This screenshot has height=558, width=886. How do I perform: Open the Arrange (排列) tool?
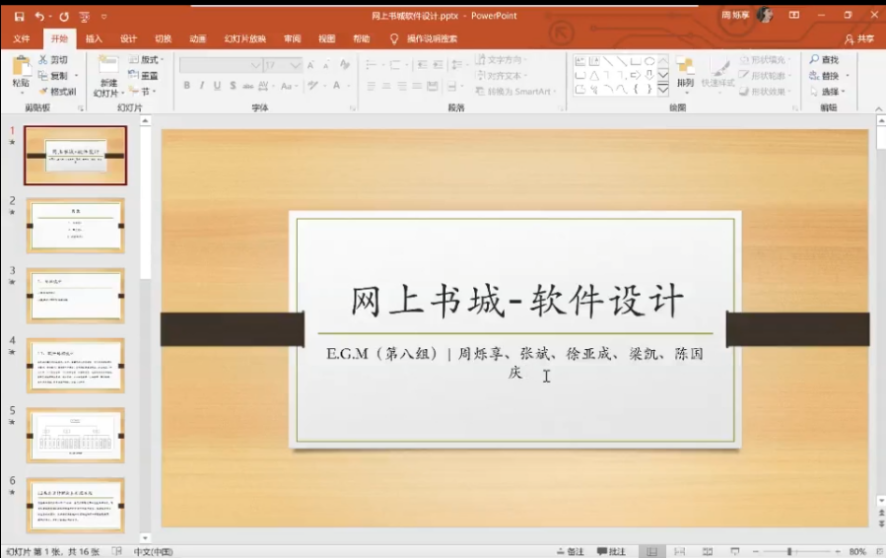(685, 68)
